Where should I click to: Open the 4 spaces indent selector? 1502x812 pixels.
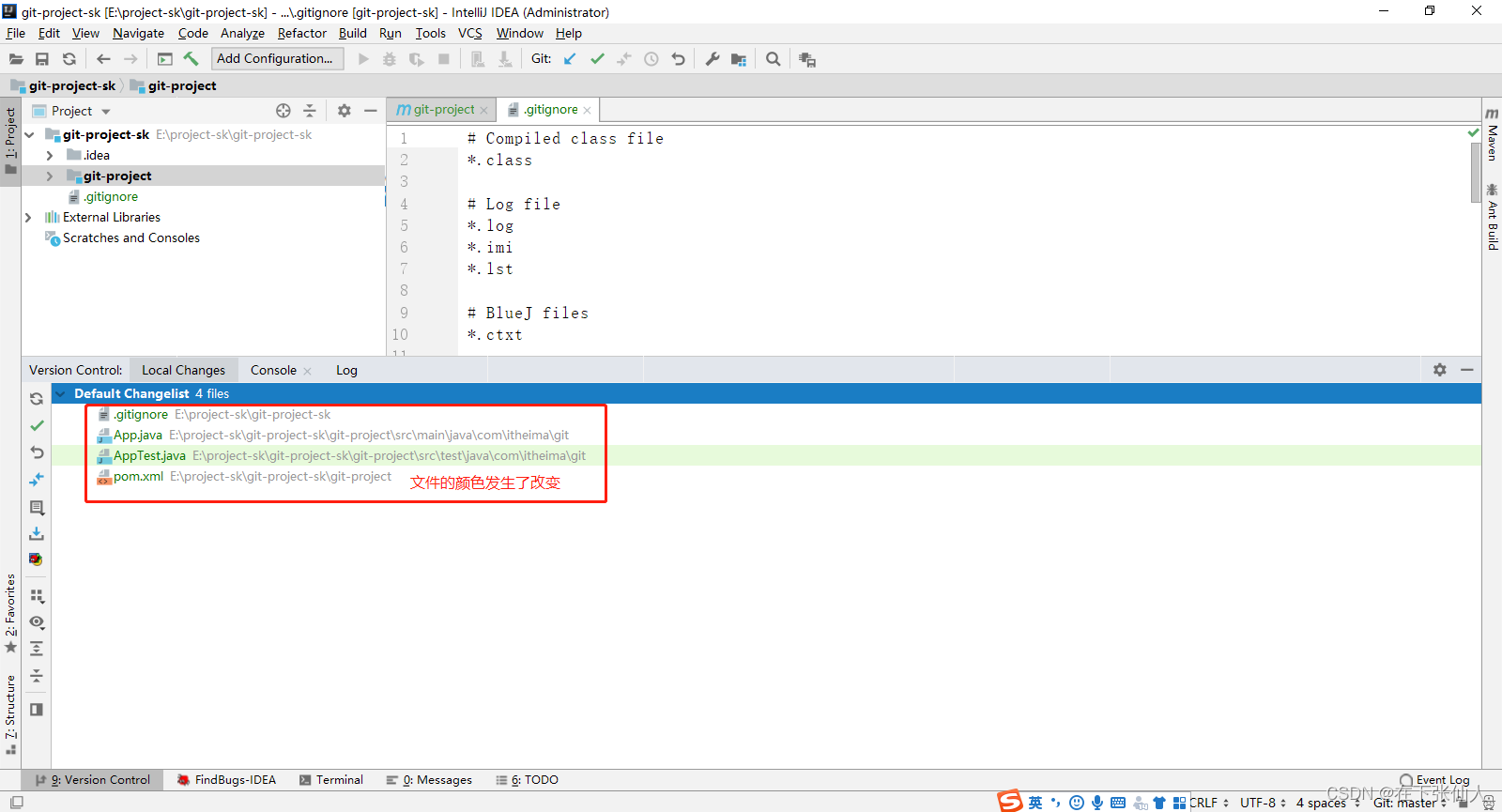1327,803
